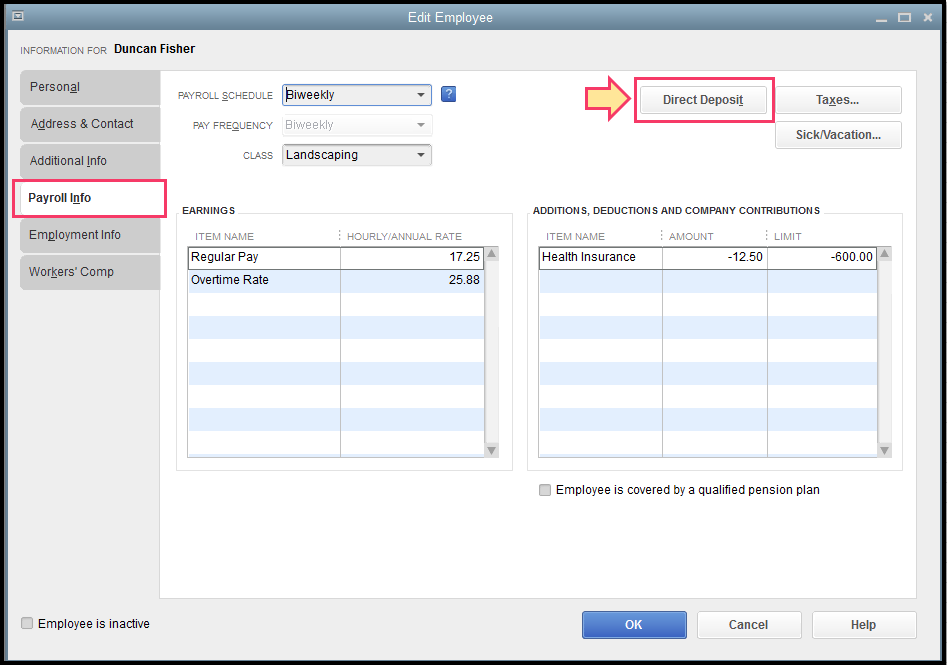Image resolution: width=947 pixels, height=665 pixels.
Task: Select the 'Regular Pay' earnings item
Action: 265,257
